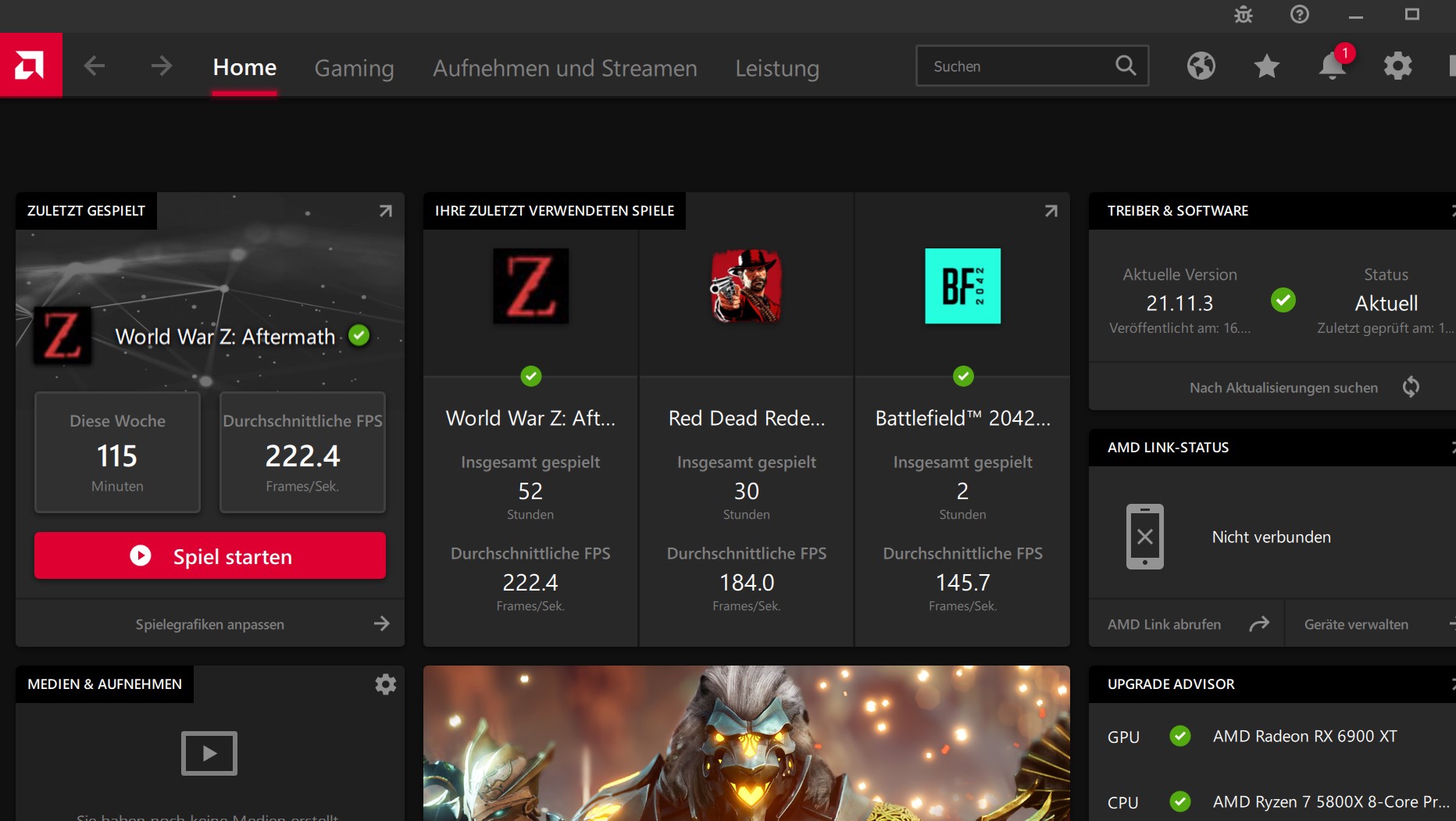Go back with the left arrow

[x=95, y=66]
